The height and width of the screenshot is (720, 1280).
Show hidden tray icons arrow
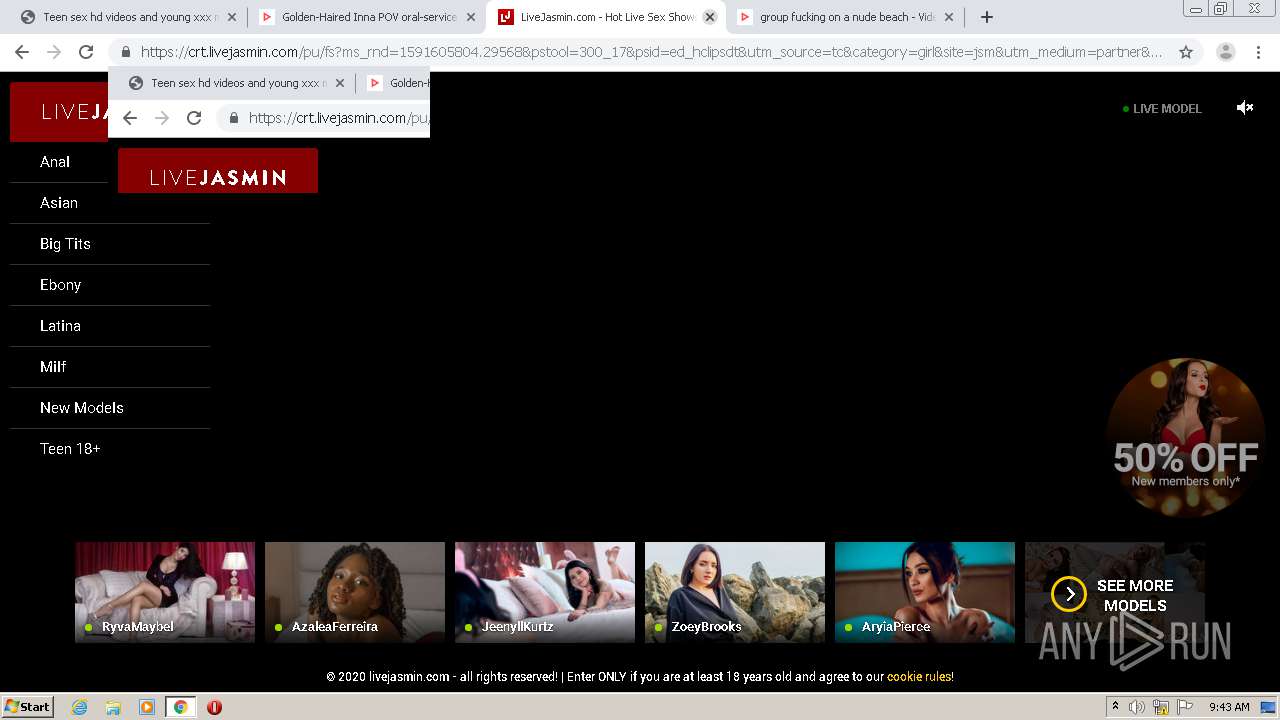click(1115, 707)
